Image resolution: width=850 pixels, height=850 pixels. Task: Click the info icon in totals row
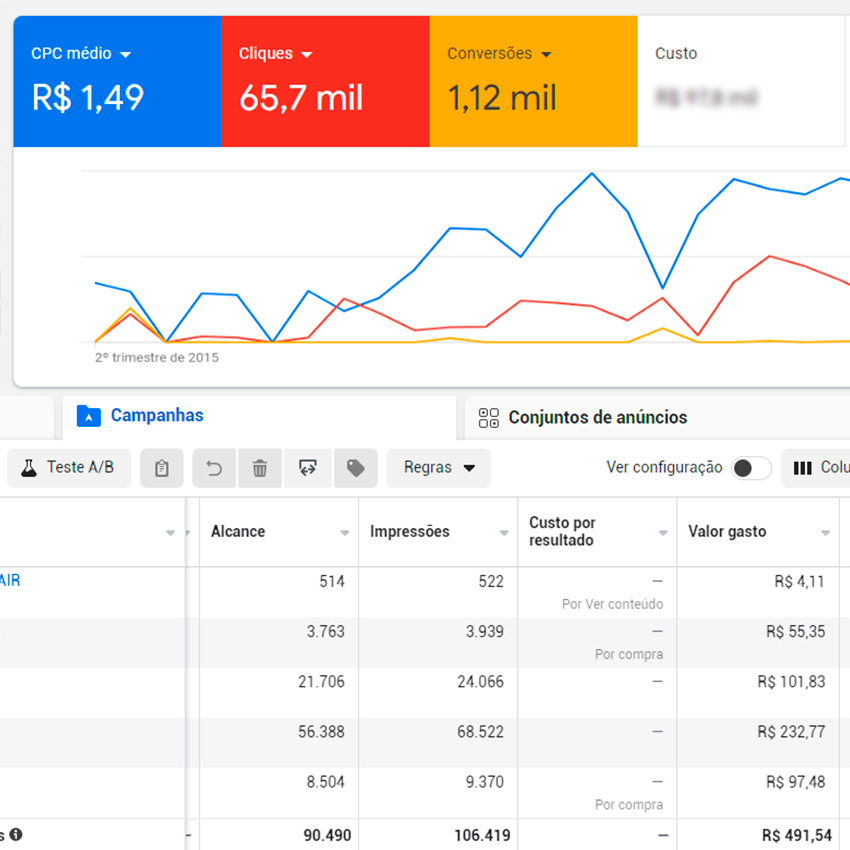(16, 834)
